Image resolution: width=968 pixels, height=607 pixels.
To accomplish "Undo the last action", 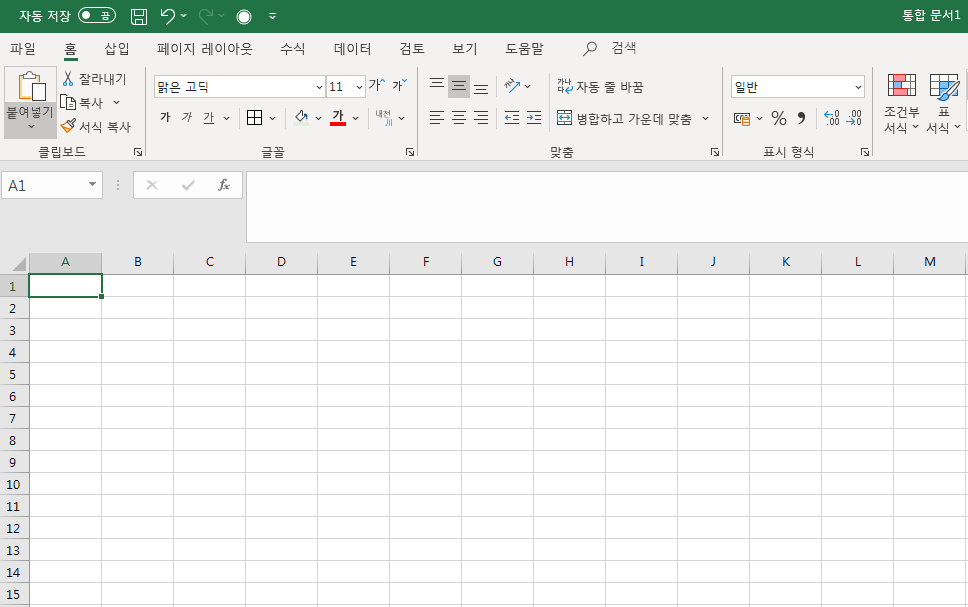I will coord(168,16).
